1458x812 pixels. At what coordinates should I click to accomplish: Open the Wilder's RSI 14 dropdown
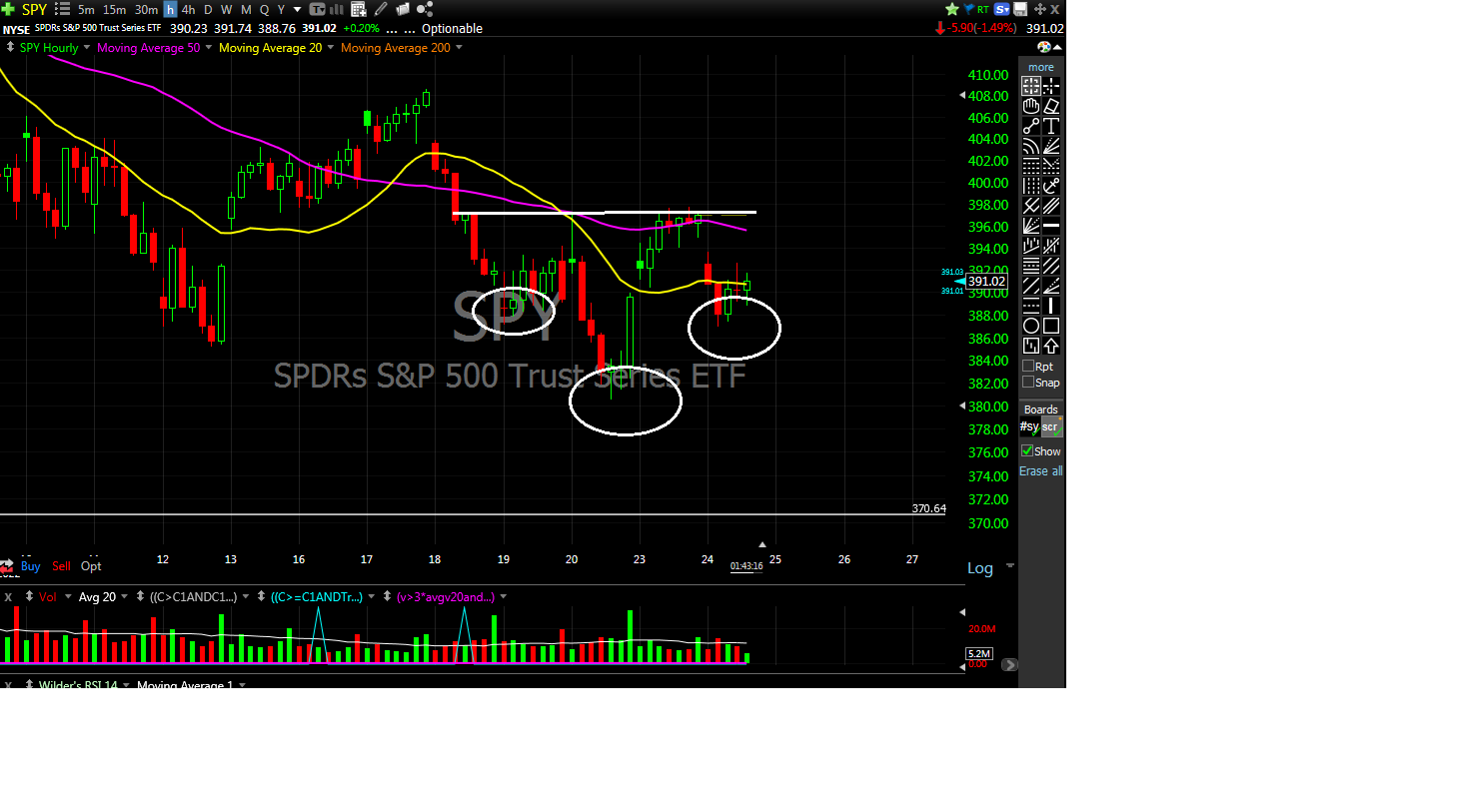coord(126,685)
